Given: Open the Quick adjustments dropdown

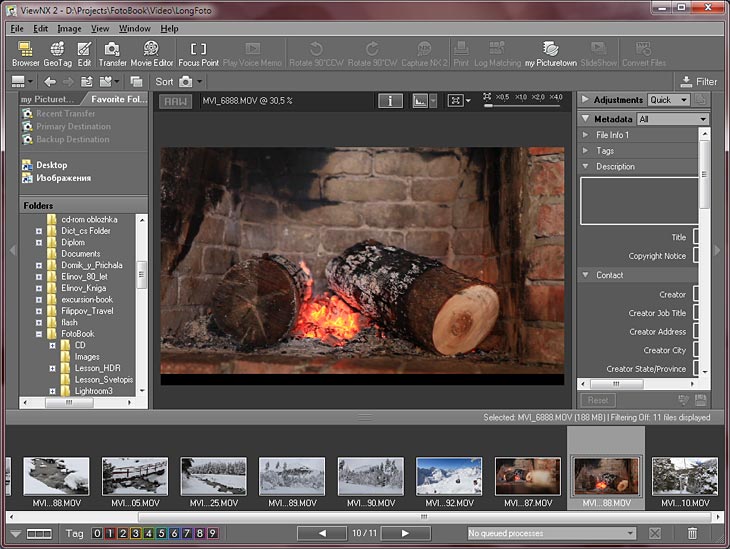Looking at the screenshot, I should click(x=669, y=100).
